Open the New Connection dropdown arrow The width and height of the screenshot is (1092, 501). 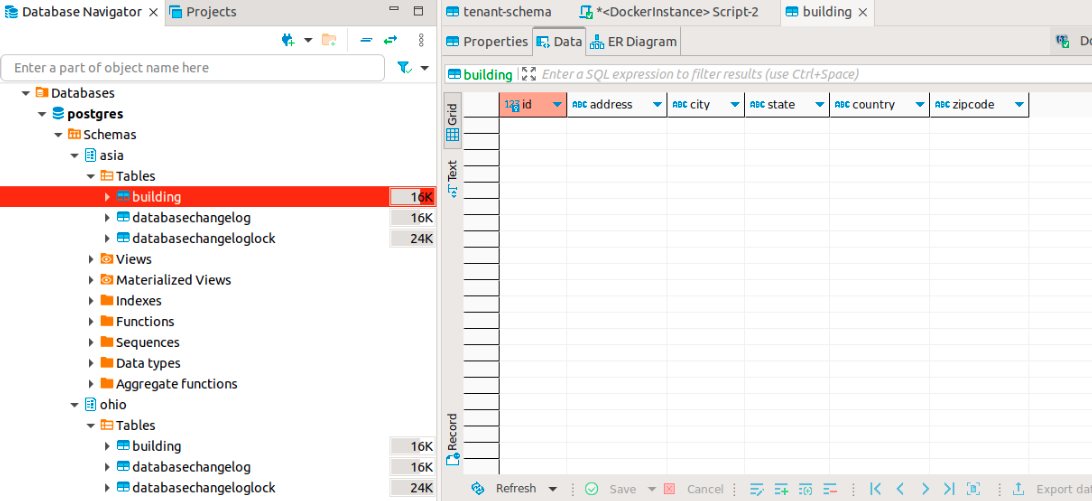coord(309,40)
